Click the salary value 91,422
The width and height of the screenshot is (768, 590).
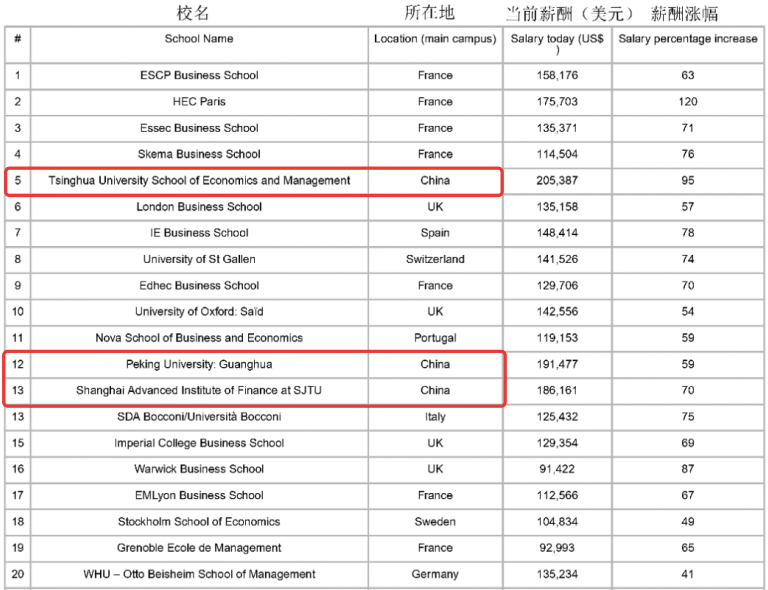click(x=557, y=469)
